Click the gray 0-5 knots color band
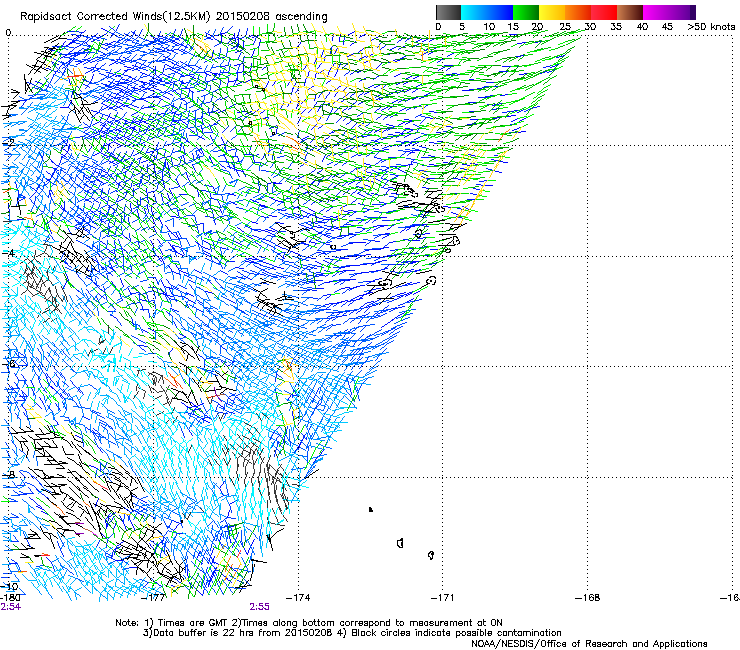Image resolution: width=740 pixels, height=650 pixels. pos(448,12)
